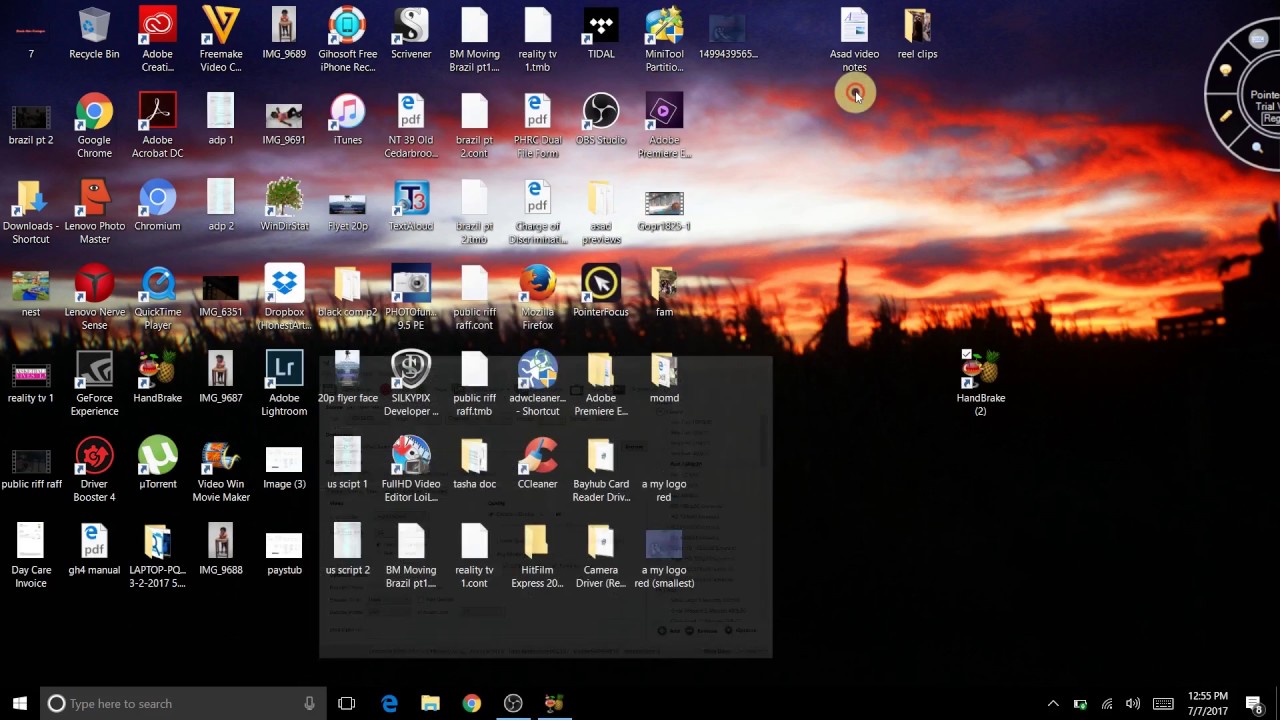The image size is (1280, 720).
Task: Open File Explorer from taskbar
Action: [x=430, y=704]
